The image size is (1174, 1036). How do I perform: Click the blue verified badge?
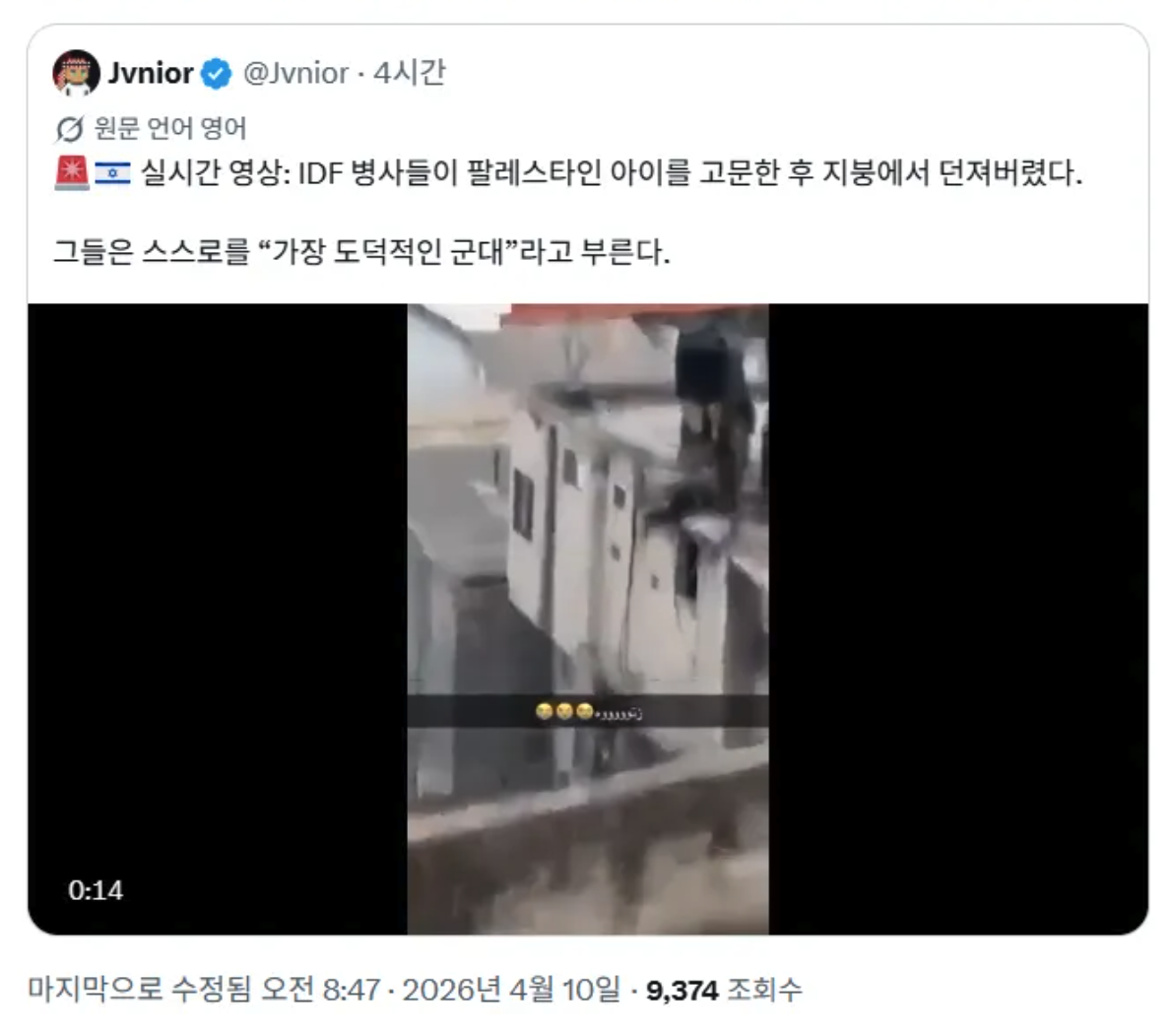(x=217, y=73)
